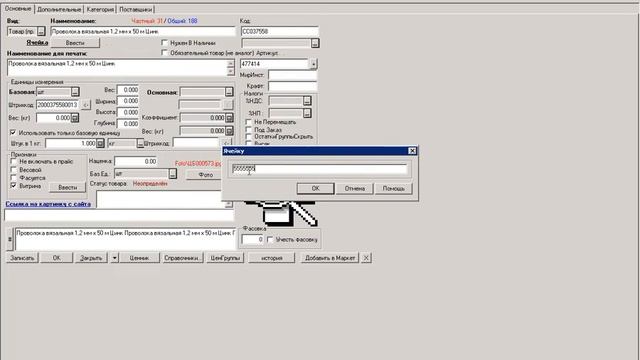Click red Foto image path text
The width and height of the screenshot is (640, 360).
click(x=198, y=164)
